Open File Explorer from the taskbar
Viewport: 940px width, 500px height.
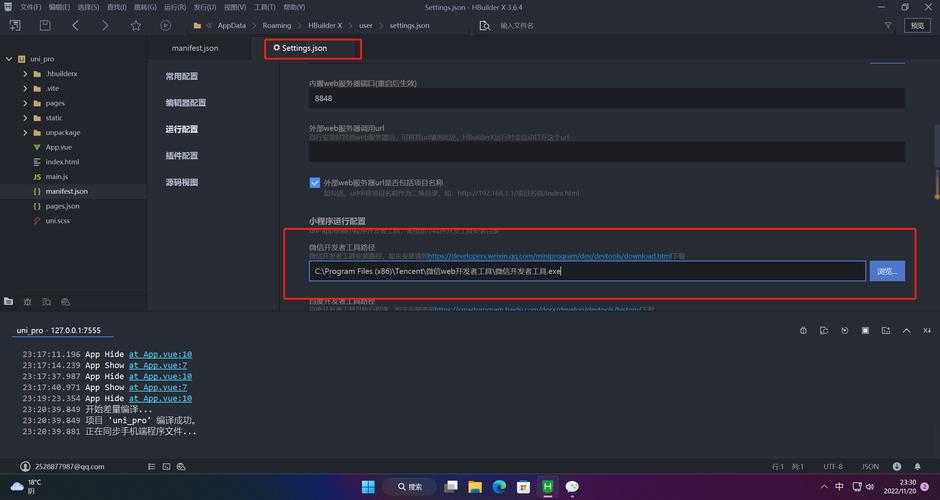click(x=475, y=487)
